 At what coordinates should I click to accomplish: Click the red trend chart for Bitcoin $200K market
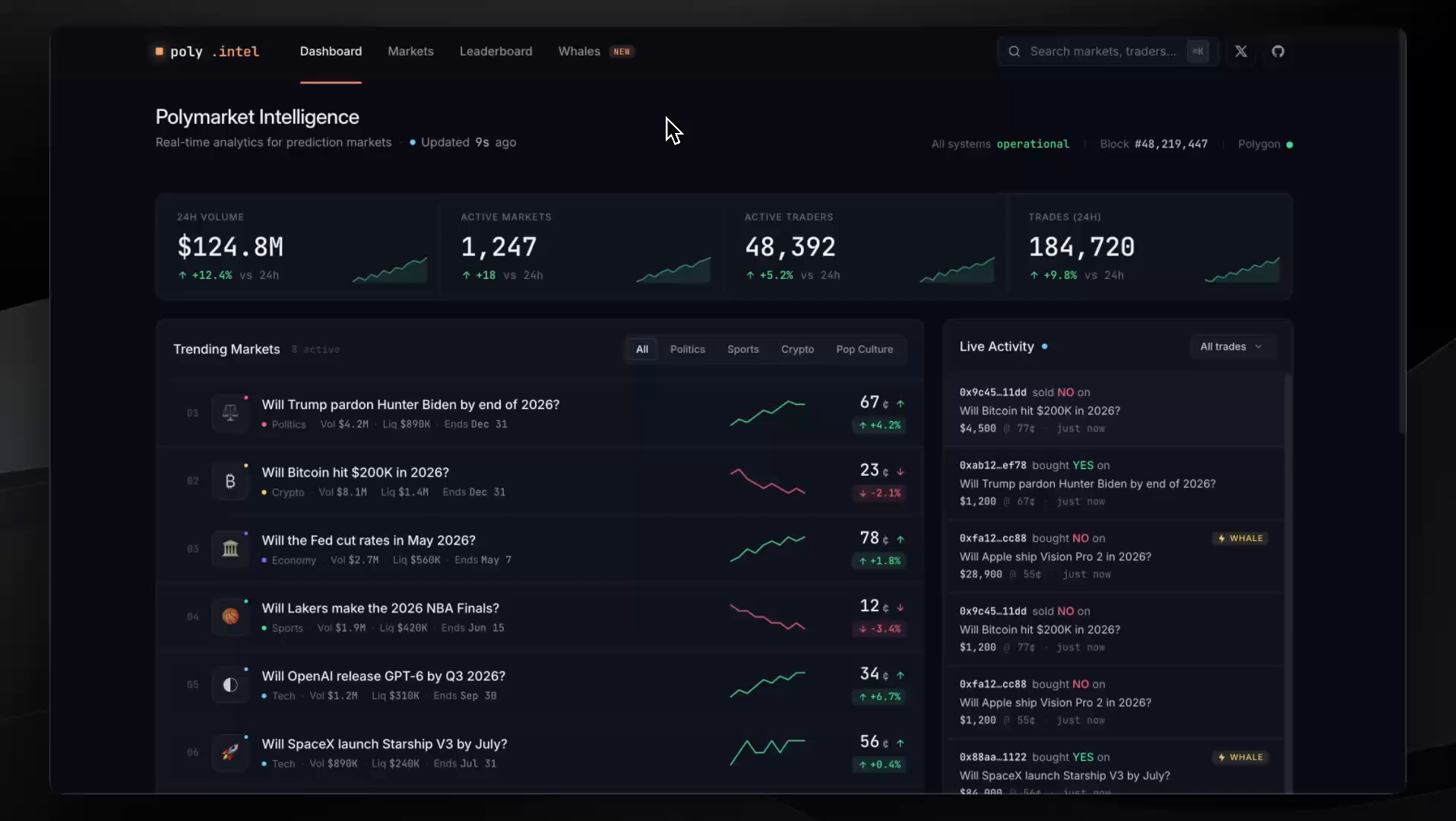pos(768,480)
